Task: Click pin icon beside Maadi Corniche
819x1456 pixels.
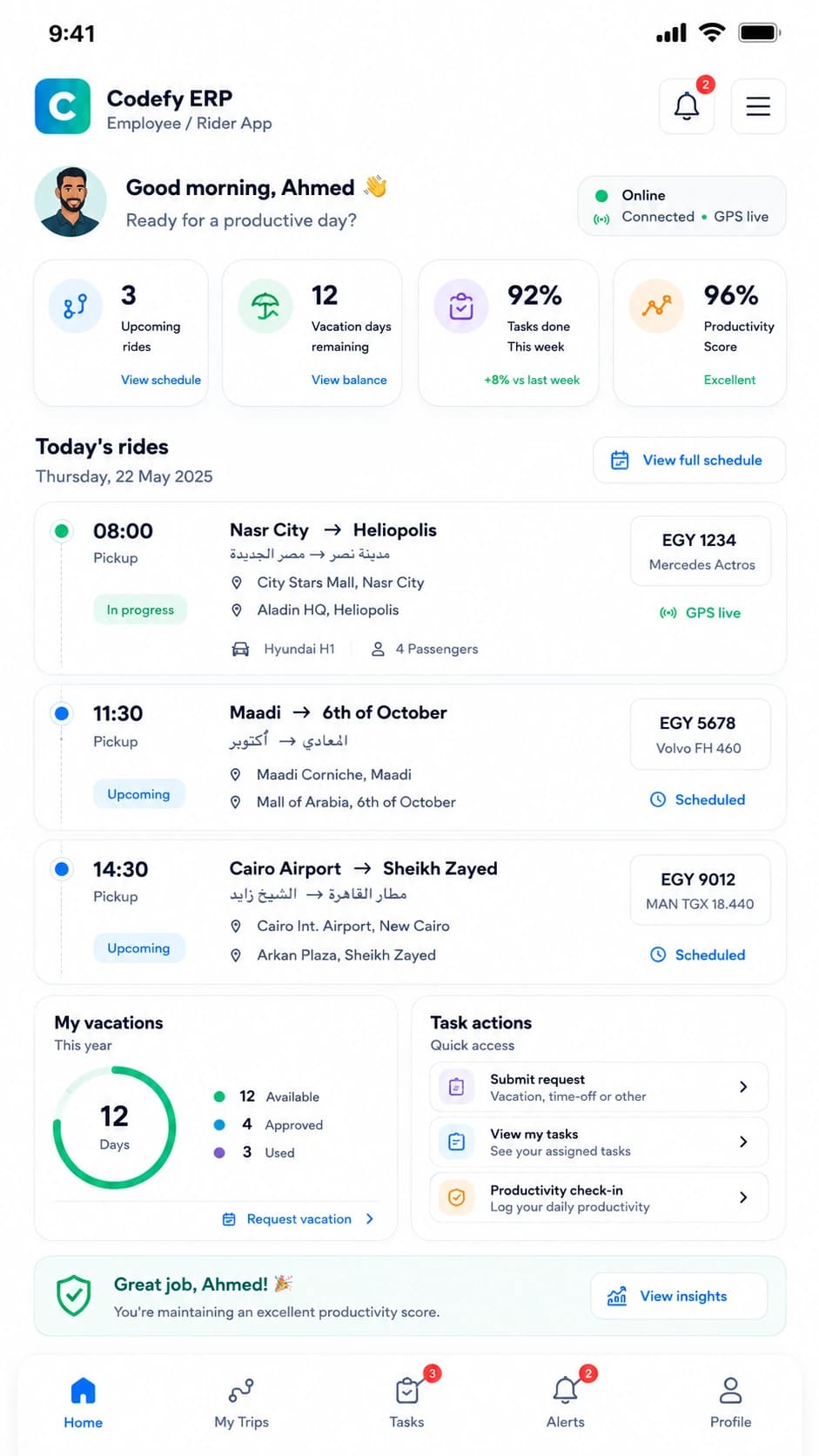Action: (235, 775)
